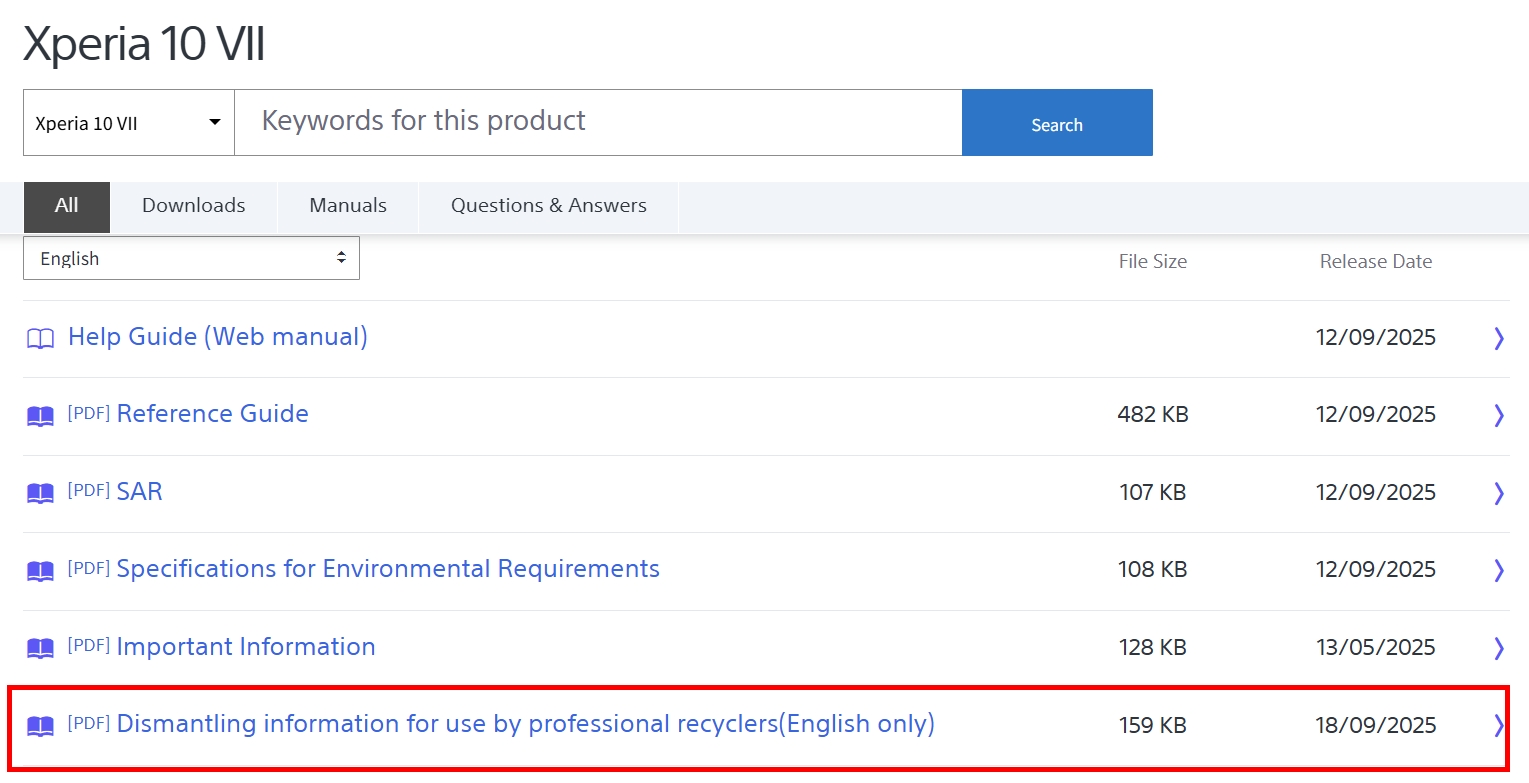Open the Important Information PDF link
This screenshot has height=783, width=1529.
point(246,647)
